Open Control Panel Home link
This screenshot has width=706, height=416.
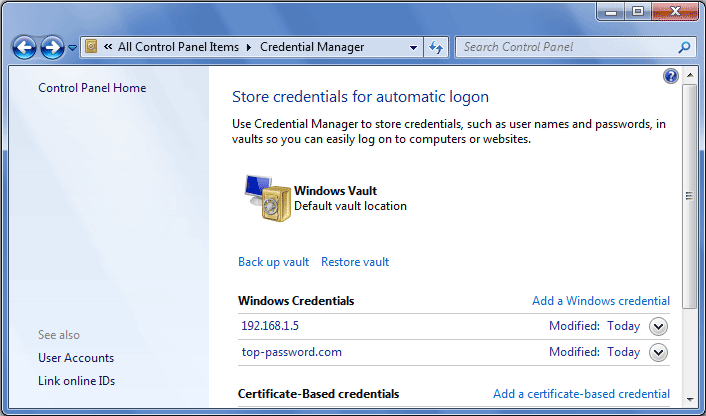click(x=92, y=88)
